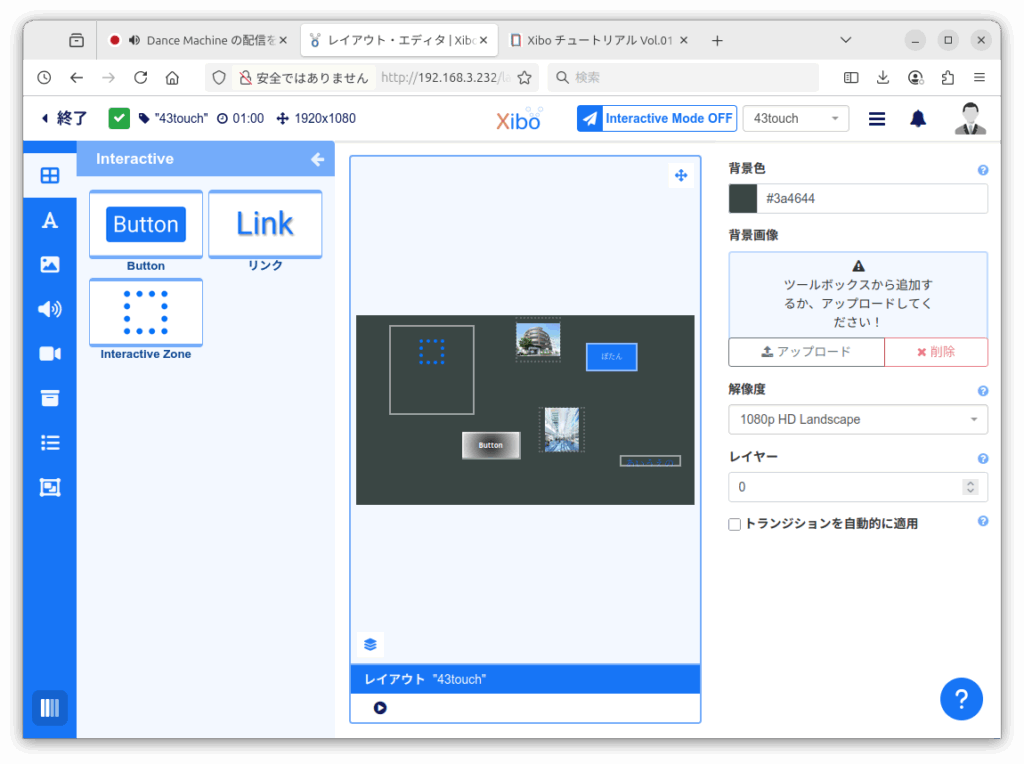1024x764 pixels.
Task: Toggle Interactive Mode OFF switch
Action: (x=657, y=119)
